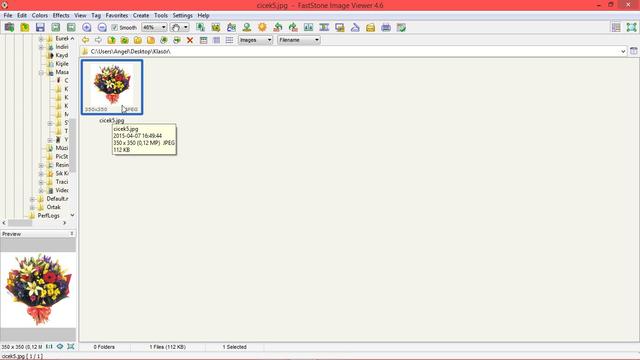Open the Tag menu
This screenshot has height=360, width=640.
coord(96,15)
